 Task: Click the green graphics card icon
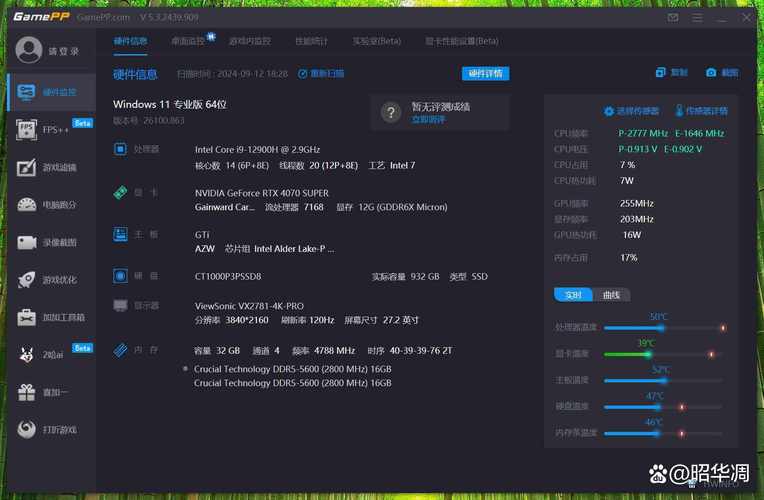coord(120,192)
